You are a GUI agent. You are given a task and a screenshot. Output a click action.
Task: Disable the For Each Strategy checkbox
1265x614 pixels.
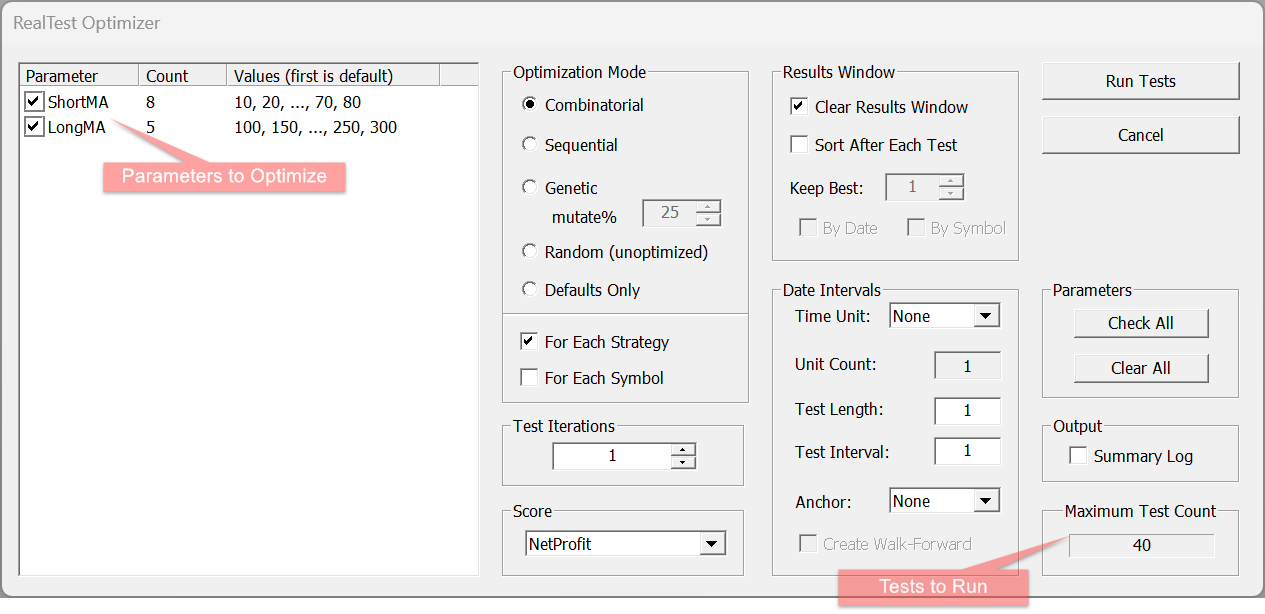pos(529,342)
